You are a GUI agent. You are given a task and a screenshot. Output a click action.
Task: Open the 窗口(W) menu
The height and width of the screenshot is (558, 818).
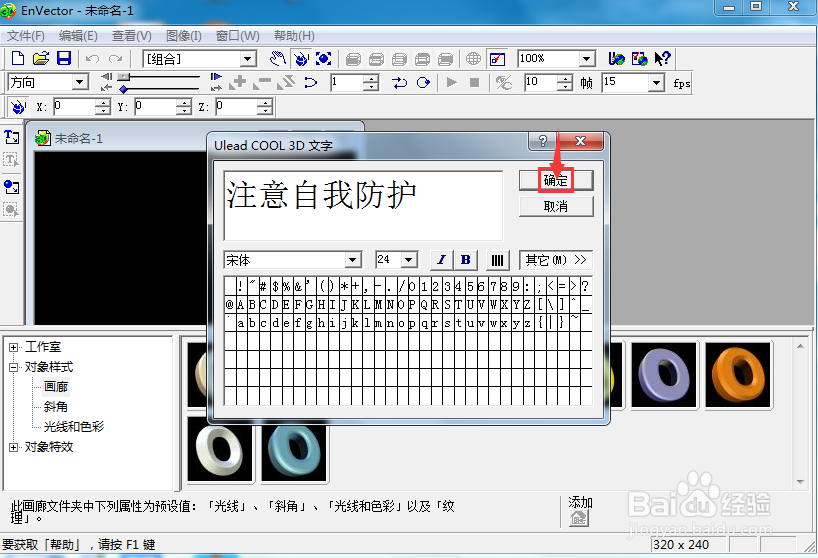click(237, 36)
